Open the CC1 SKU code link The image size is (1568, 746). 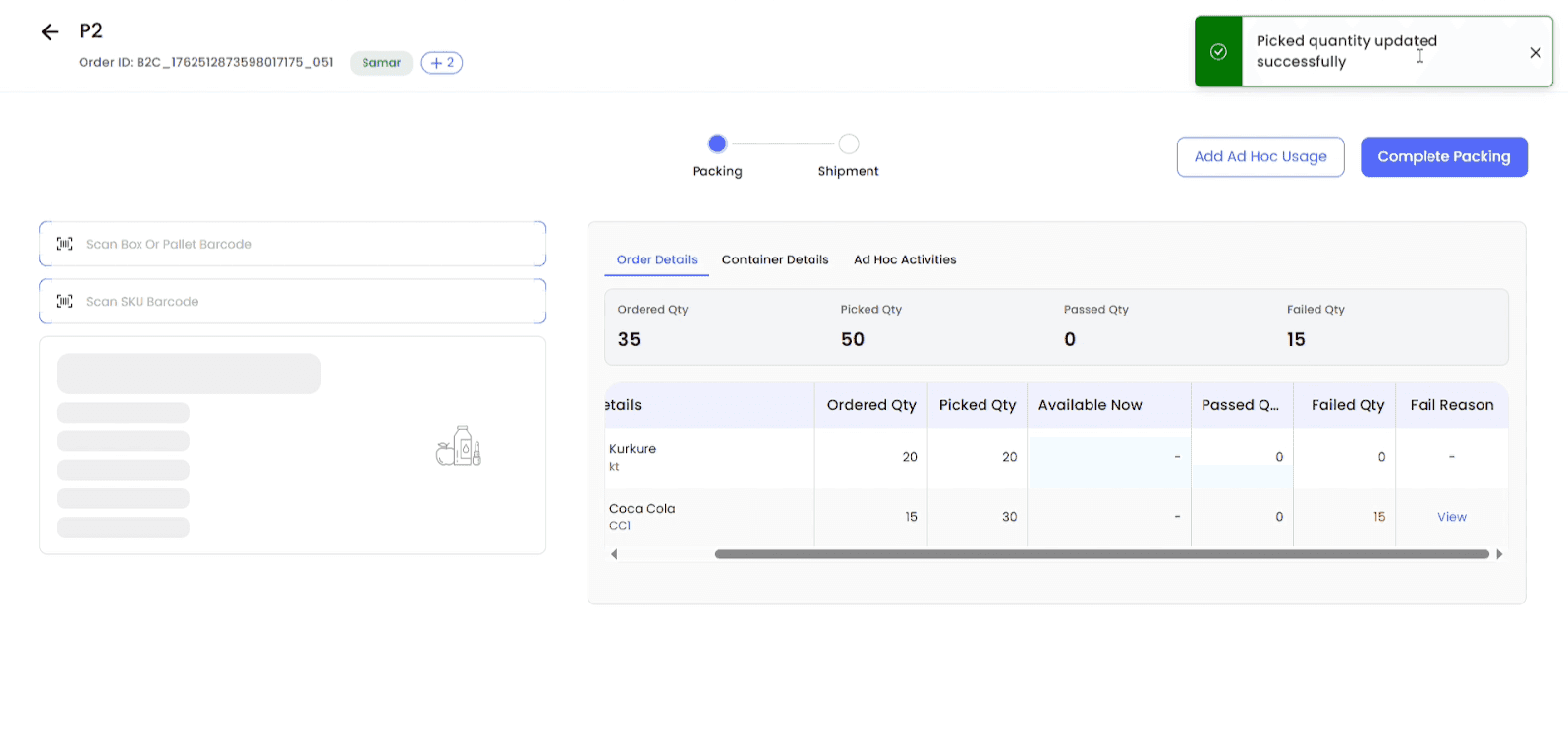coord(620,526)
